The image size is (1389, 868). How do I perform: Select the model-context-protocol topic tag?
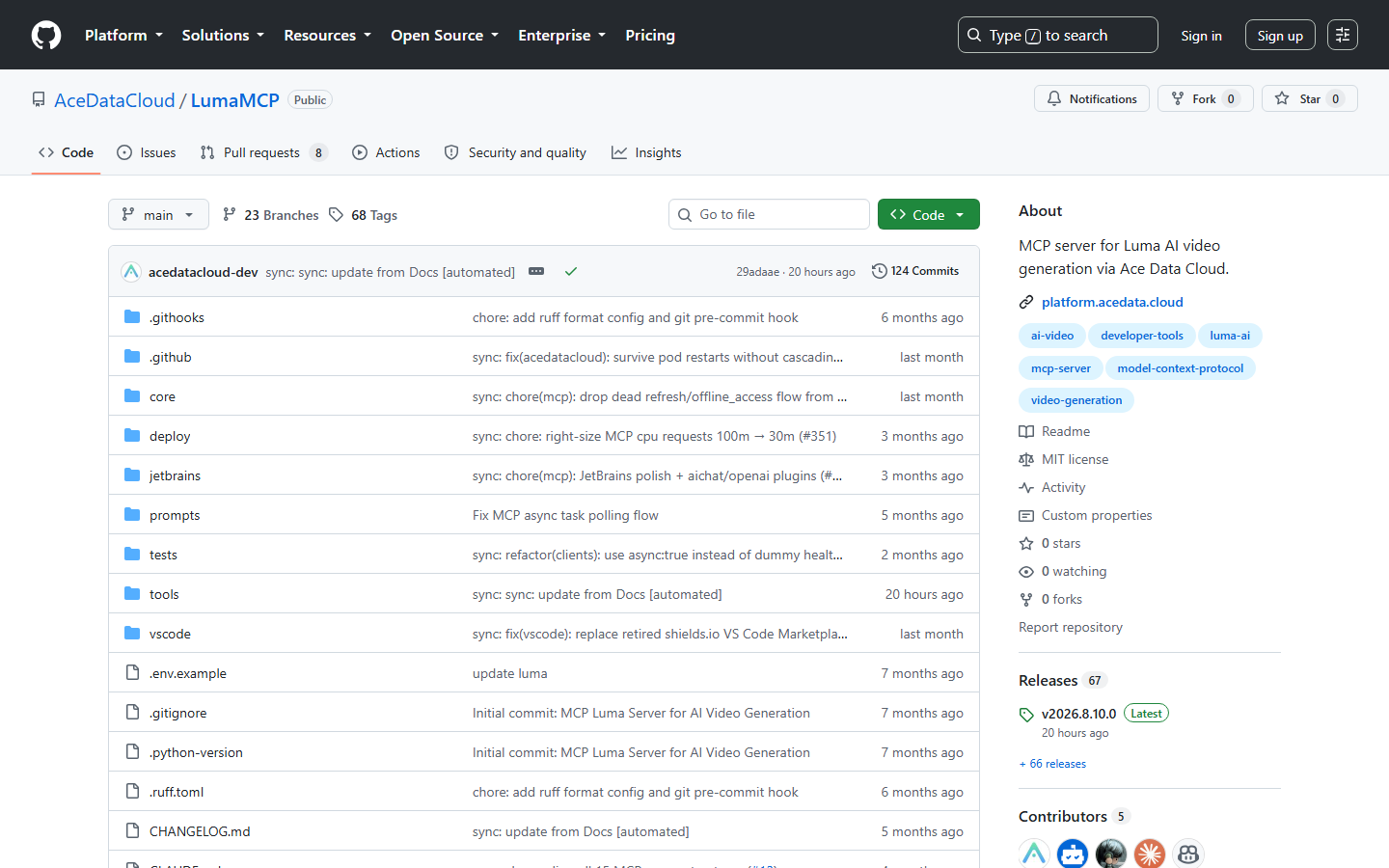click(1180, 367)
